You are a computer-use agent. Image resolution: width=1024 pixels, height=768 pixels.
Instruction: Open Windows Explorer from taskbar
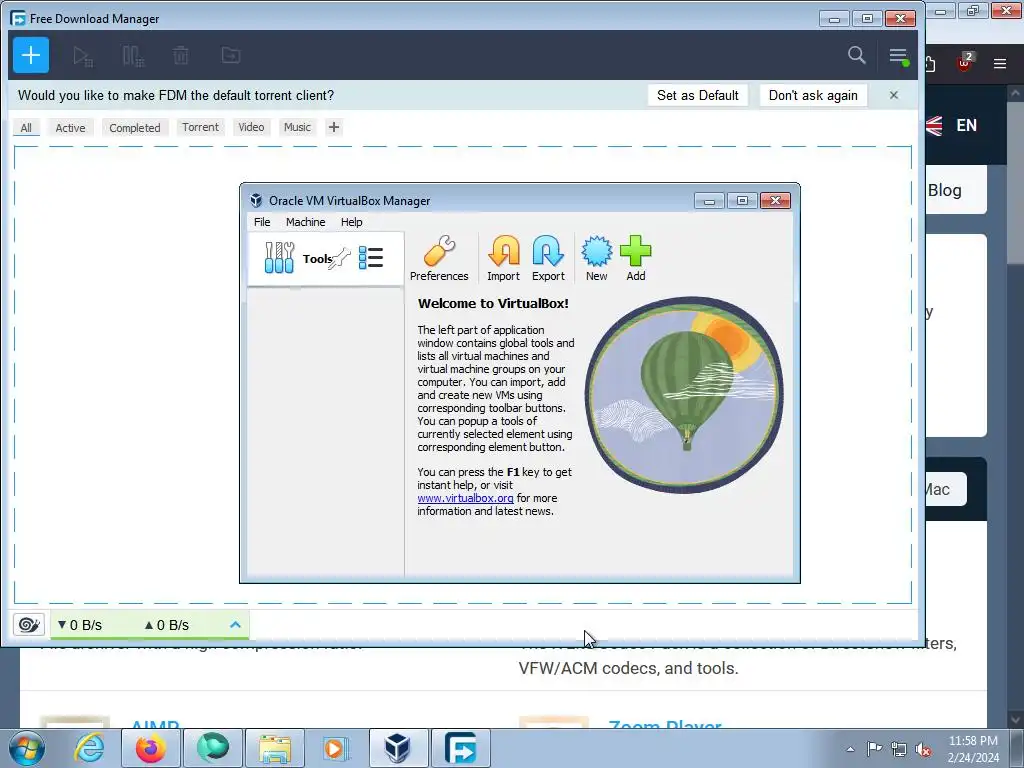(275, 748)
